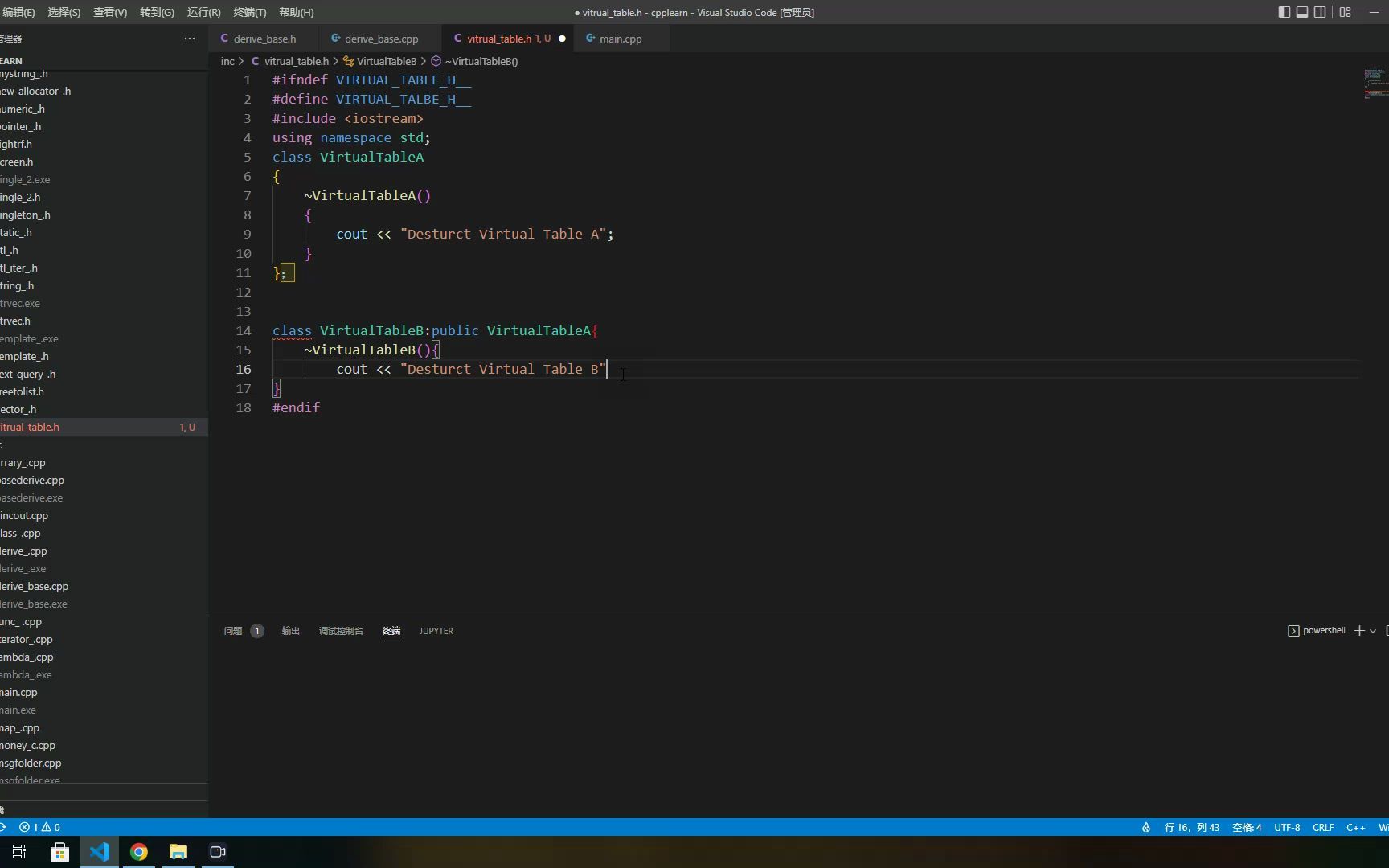Image resolution: width=1389 pixels, height=868 pixels.
Task: Open main.cpp in explorer list
Action: (104, 692)
